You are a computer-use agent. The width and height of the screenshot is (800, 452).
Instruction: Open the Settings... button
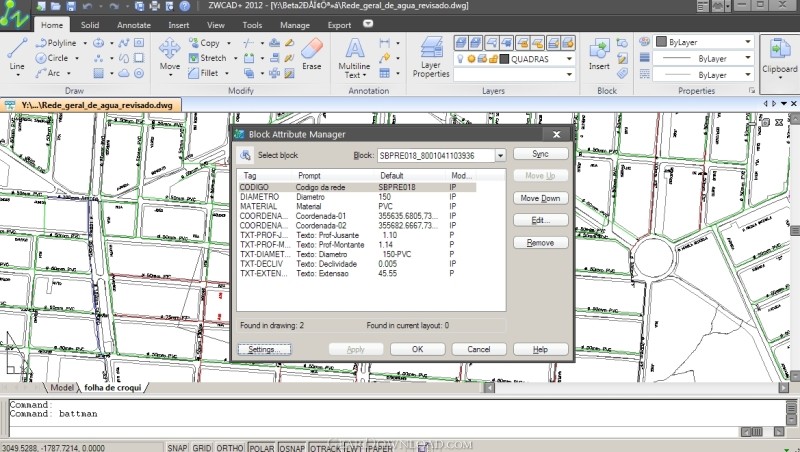point(264,349)
